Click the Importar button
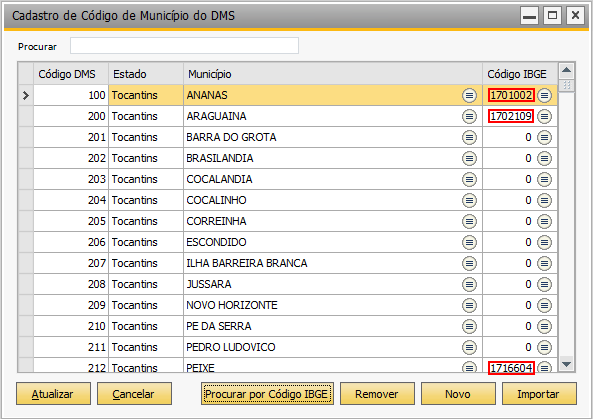 [x=539, y=394]
